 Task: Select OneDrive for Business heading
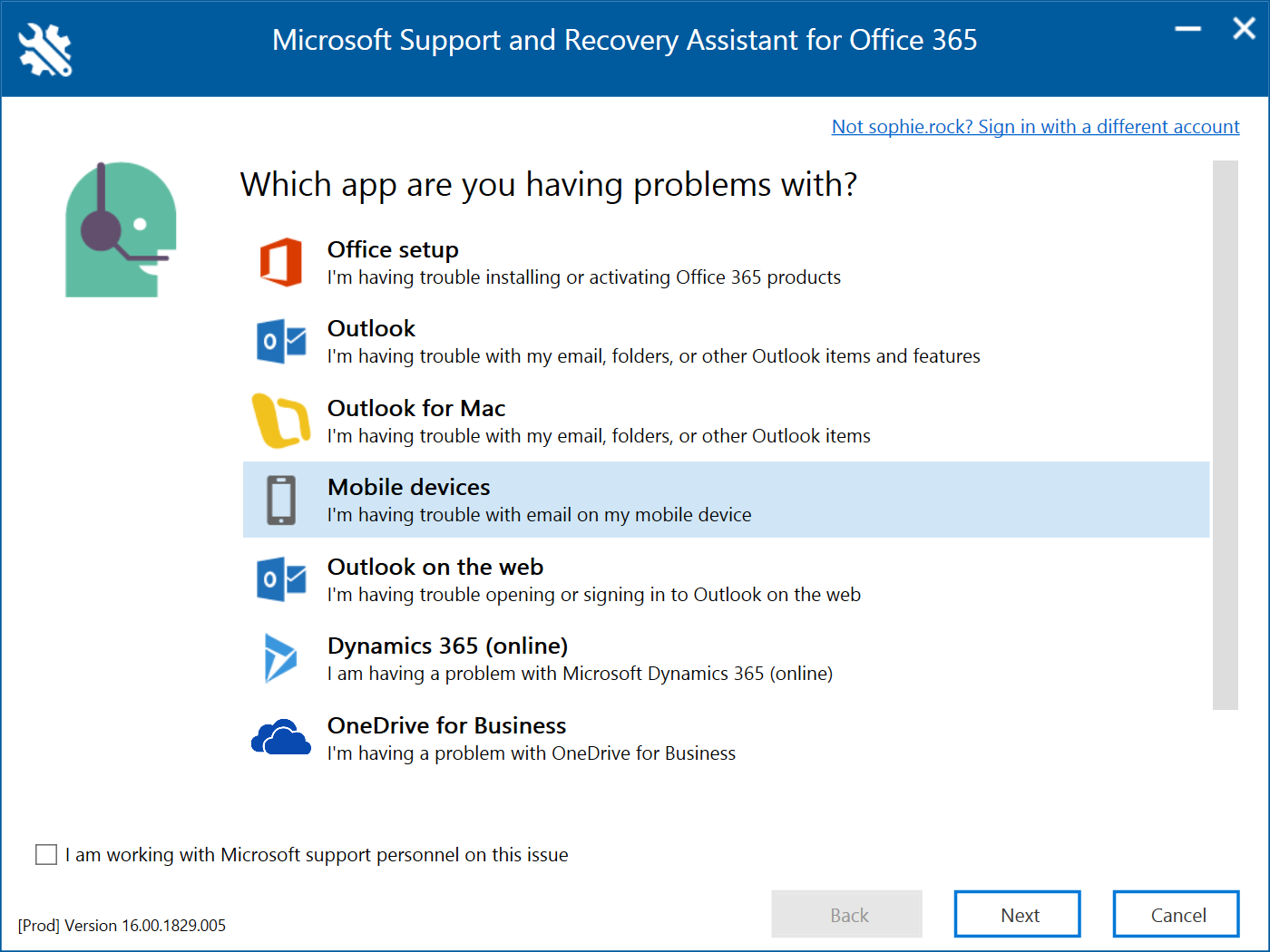coord(446,725)
